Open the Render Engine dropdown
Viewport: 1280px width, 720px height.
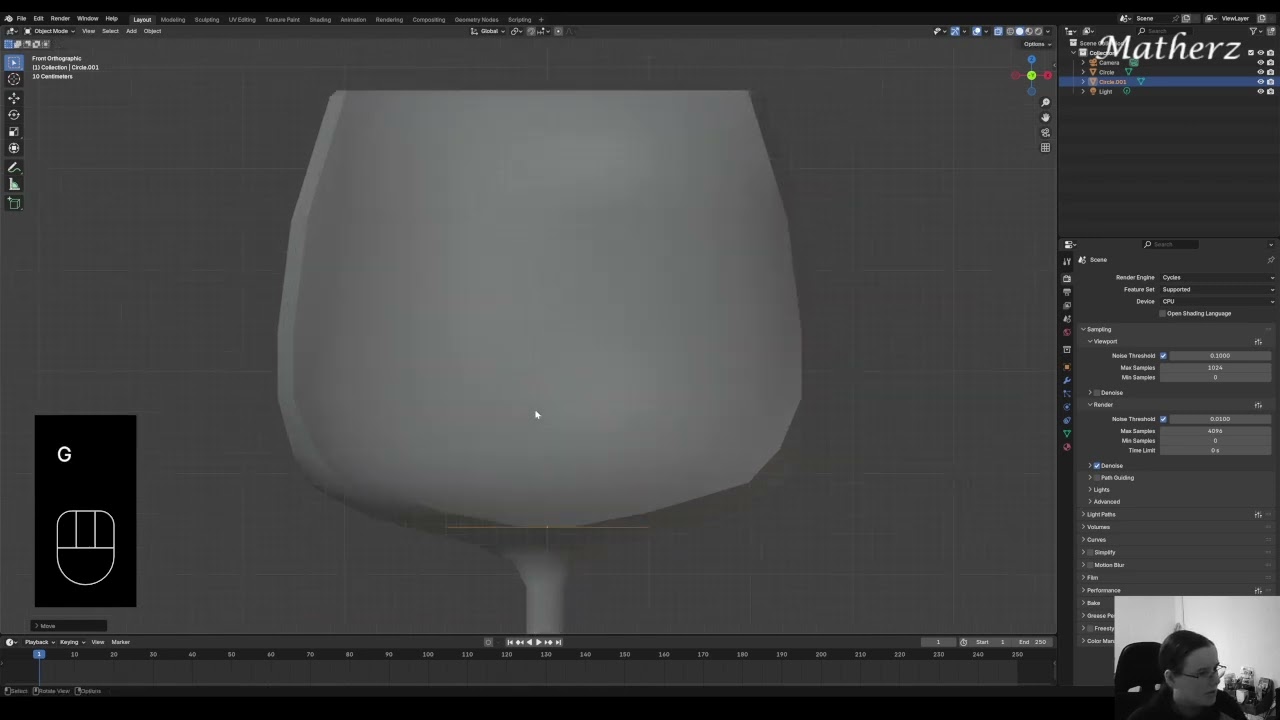point(1217,277)
